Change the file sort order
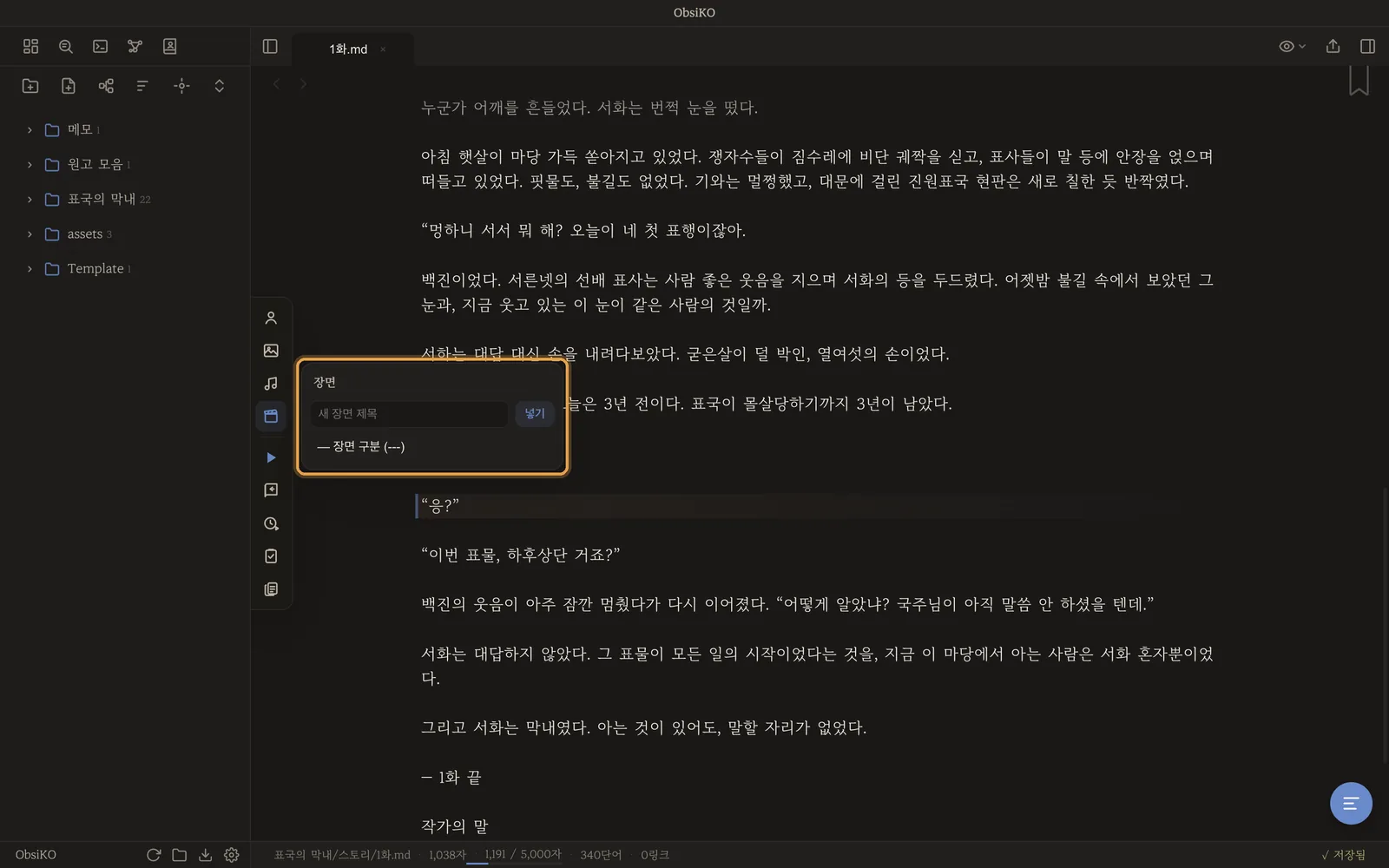The width and height of the screenshot is (1389, 868). click(x=142, y=85)
